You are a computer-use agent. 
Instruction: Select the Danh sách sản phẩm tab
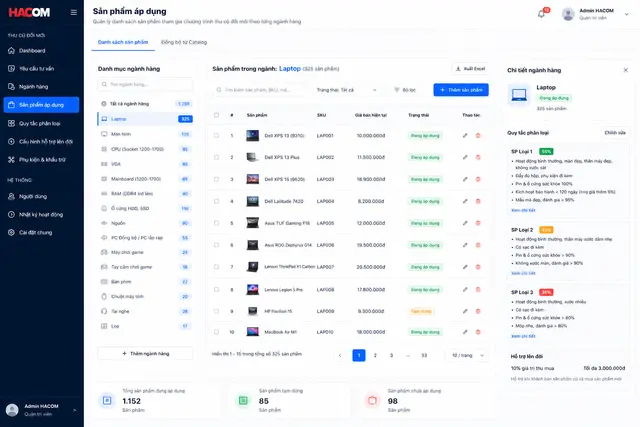pyautogui.click(x=123, y=42)
